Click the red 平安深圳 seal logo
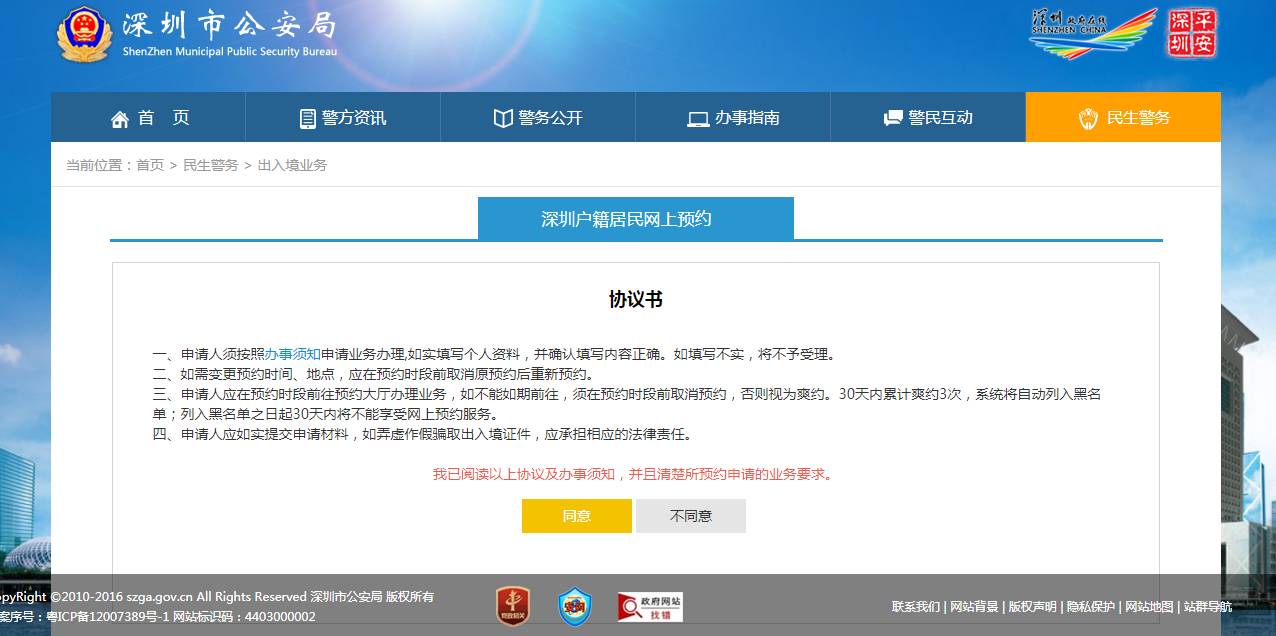Image resolution: width=1276 pixels, height=636 pixels. [1192, 33]
